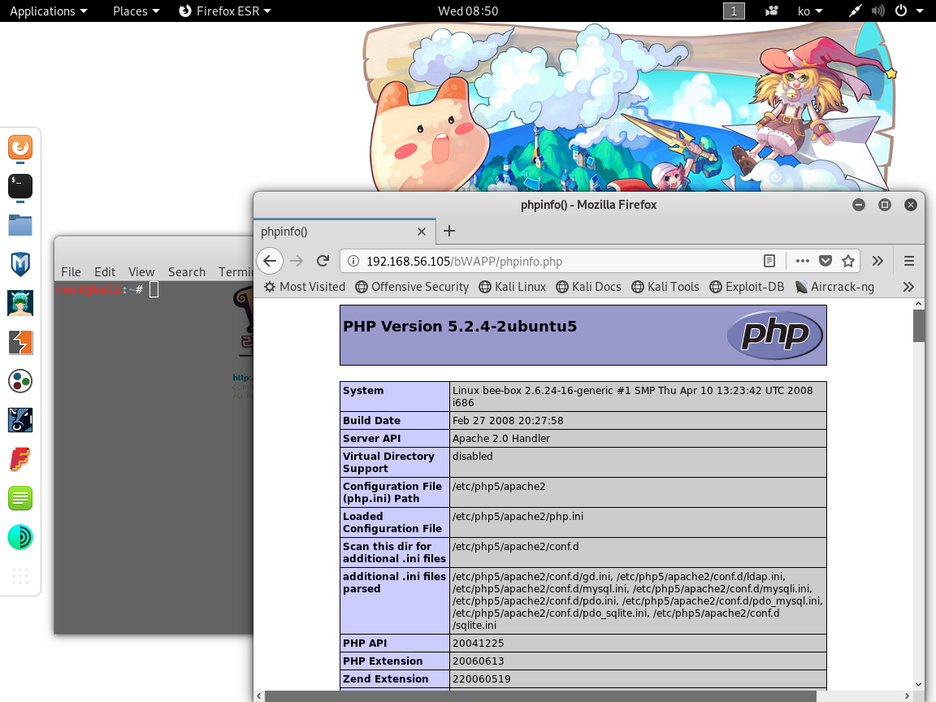Save page to Pocket
This screenshot has width=936, height=702.
coord(826,261)
